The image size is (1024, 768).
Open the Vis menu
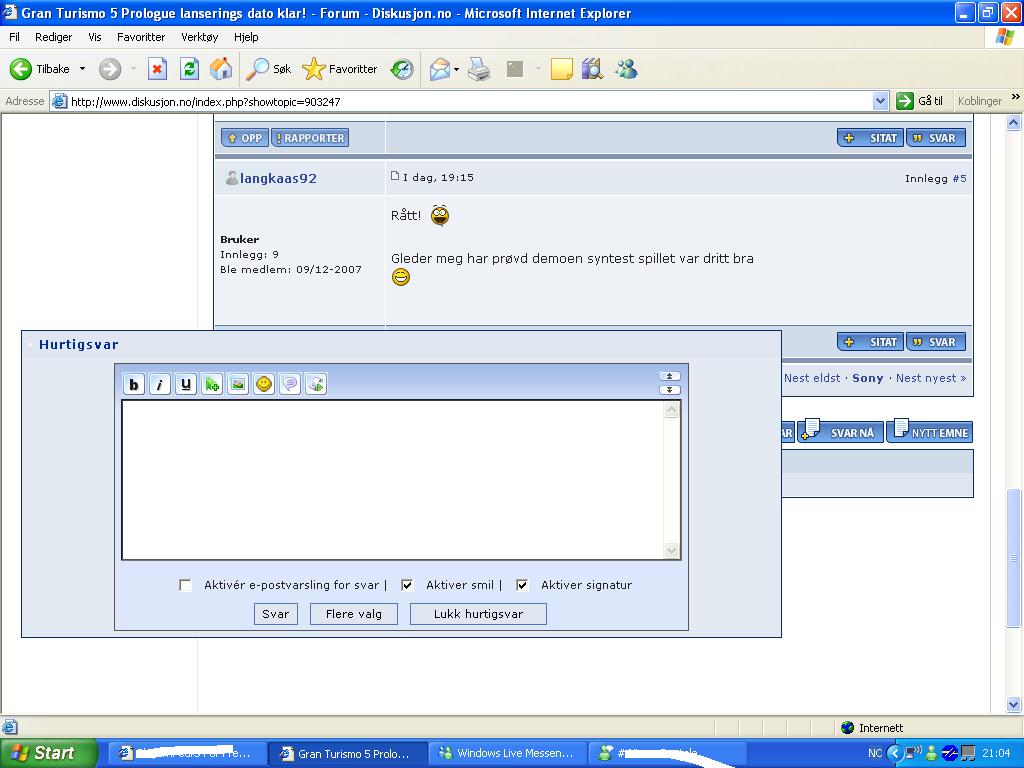[95, 37]
